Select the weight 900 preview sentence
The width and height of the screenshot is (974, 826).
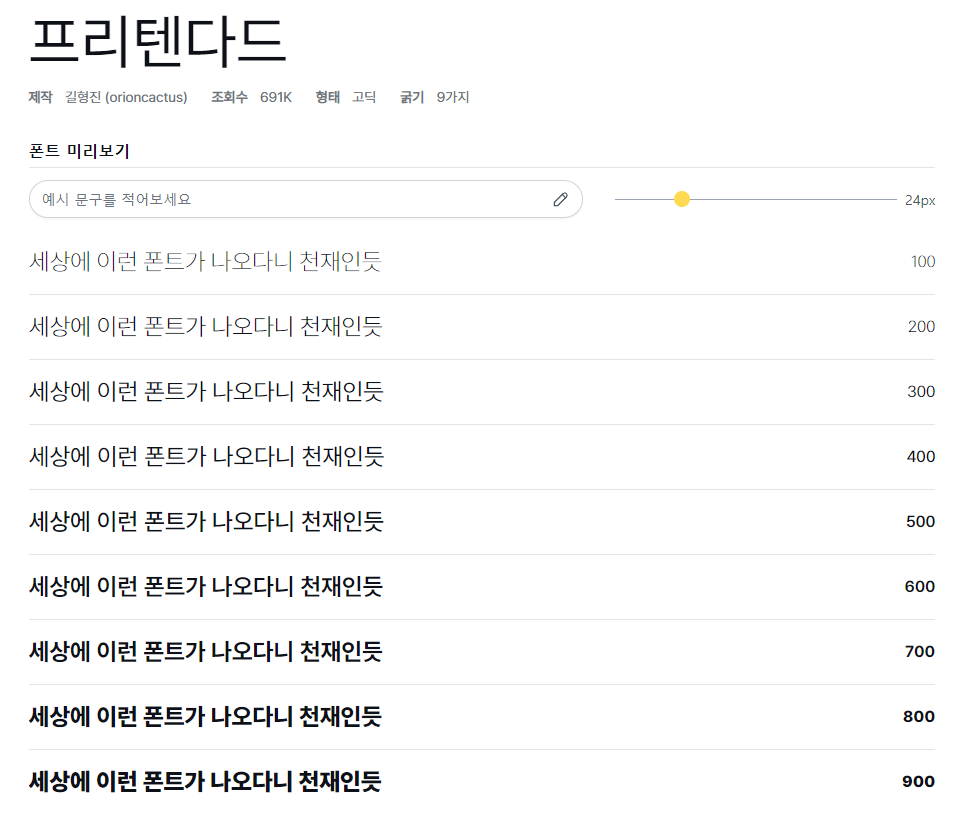(x=205, y=781)
